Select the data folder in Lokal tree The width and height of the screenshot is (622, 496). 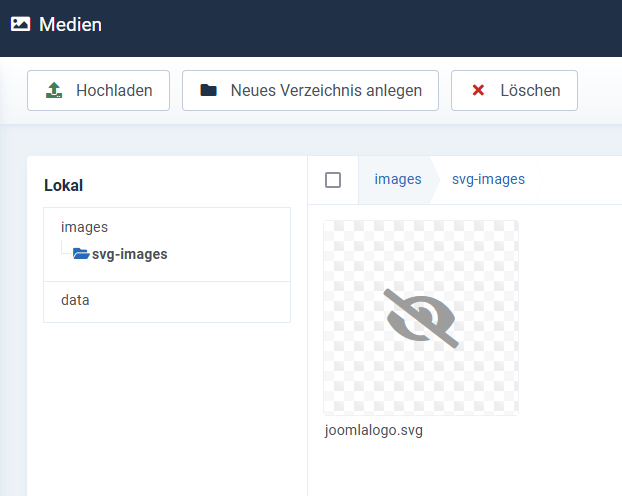(x=75, y=300)
